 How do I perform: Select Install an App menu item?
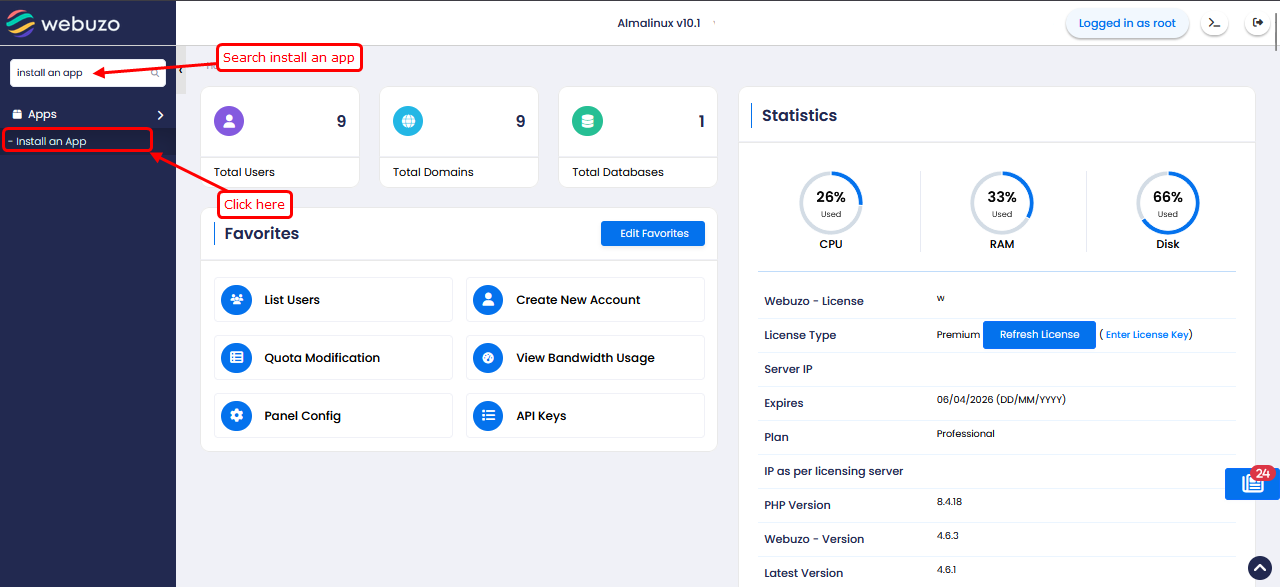tap(52, 142)
